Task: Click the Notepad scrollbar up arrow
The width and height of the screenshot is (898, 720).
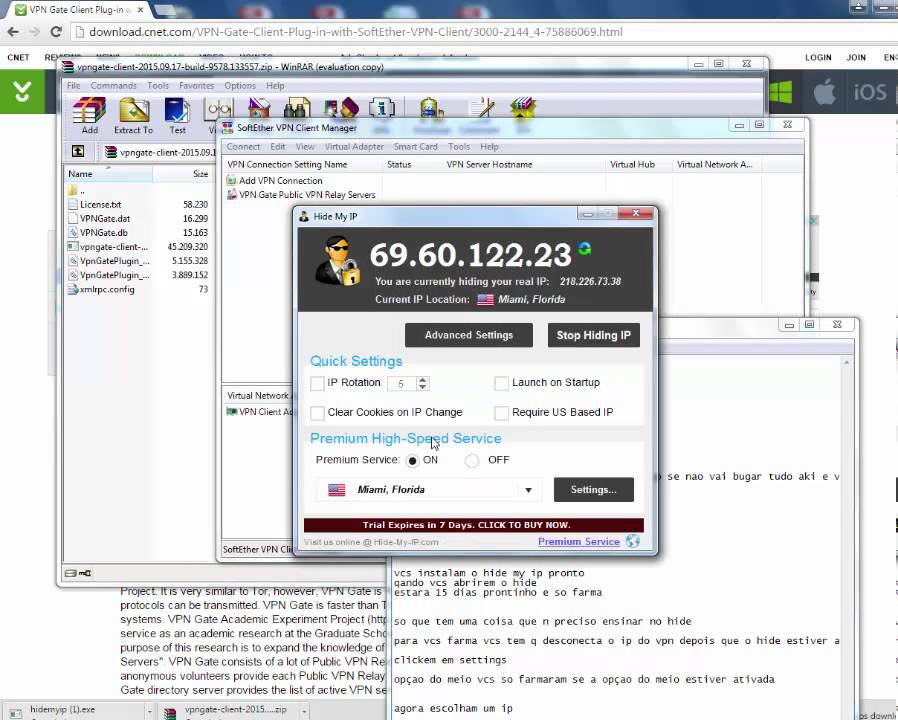Action: coord(846,363)
